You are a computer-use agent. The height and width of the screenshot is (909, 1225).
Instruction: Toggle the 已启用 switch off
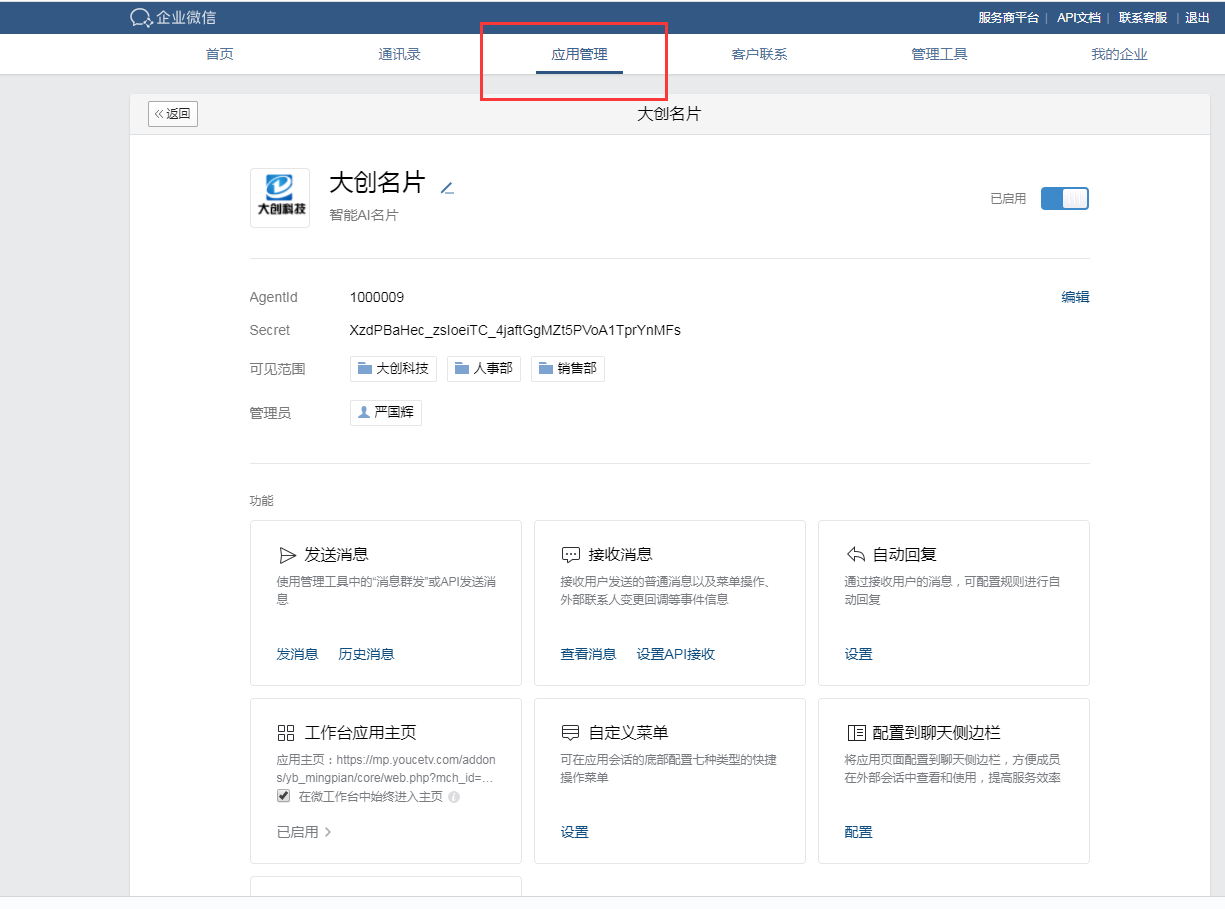click(x=1064, y=198)
